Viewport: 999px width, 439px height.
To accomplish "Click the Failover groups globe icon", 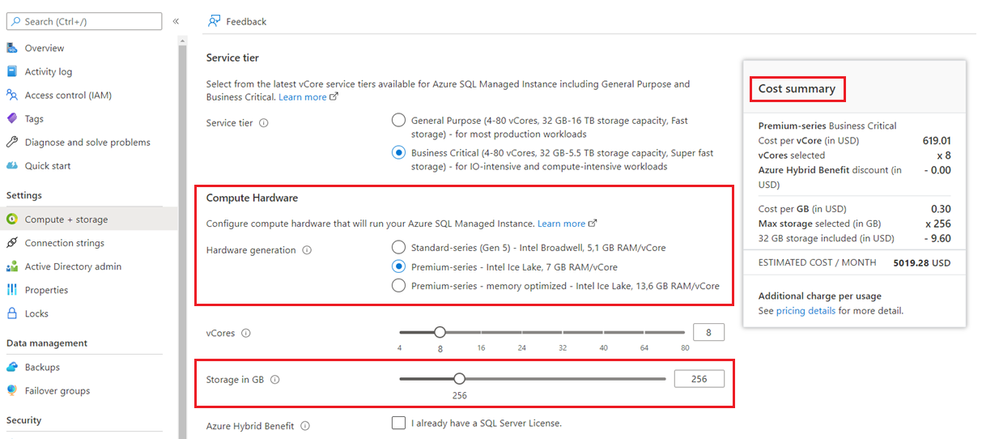I will click(x=11, y=391).
